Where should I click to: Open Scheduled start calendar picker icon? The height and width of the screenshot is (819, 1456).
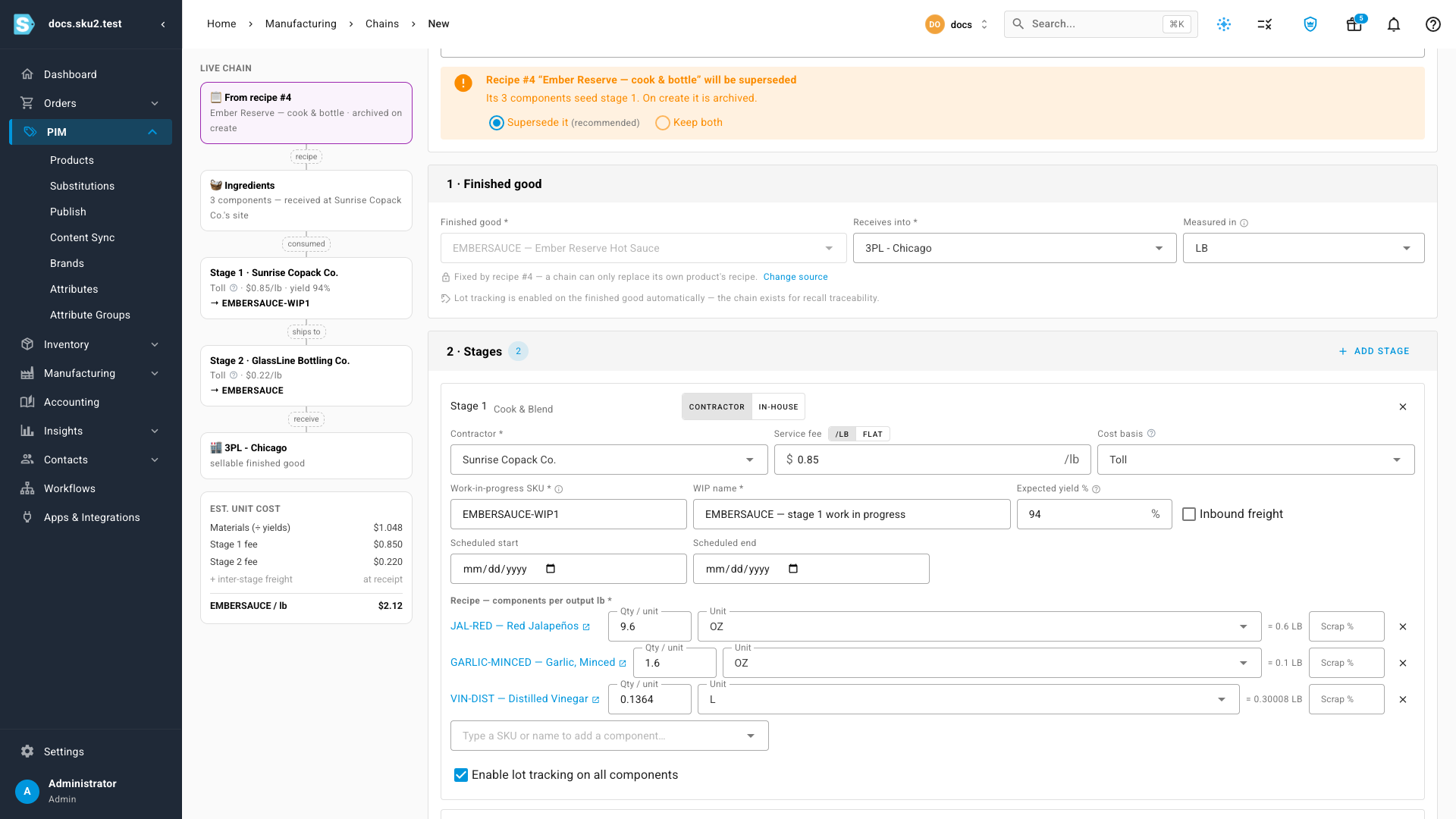[x=551, y=569]
